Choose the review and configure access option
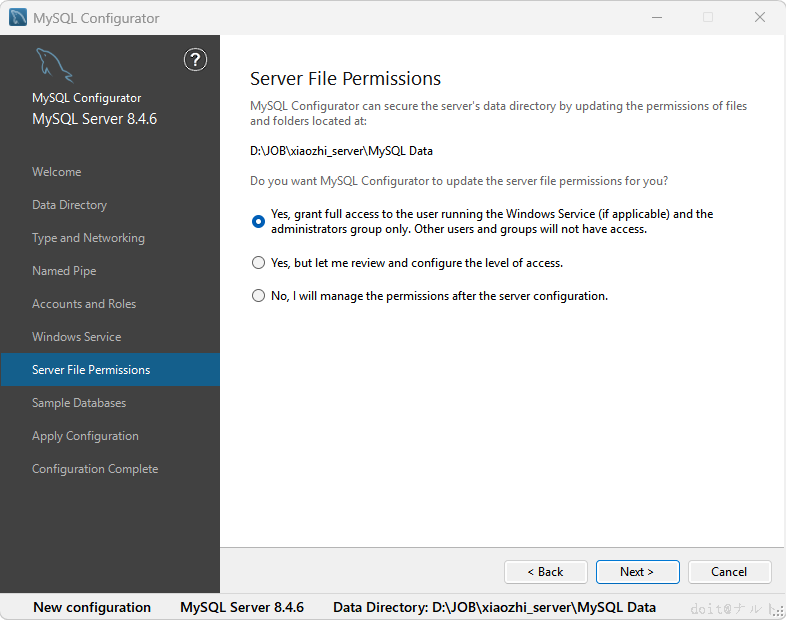Image resolution: width=786 pixels, height=620 pixels. [x=259, y=263]
